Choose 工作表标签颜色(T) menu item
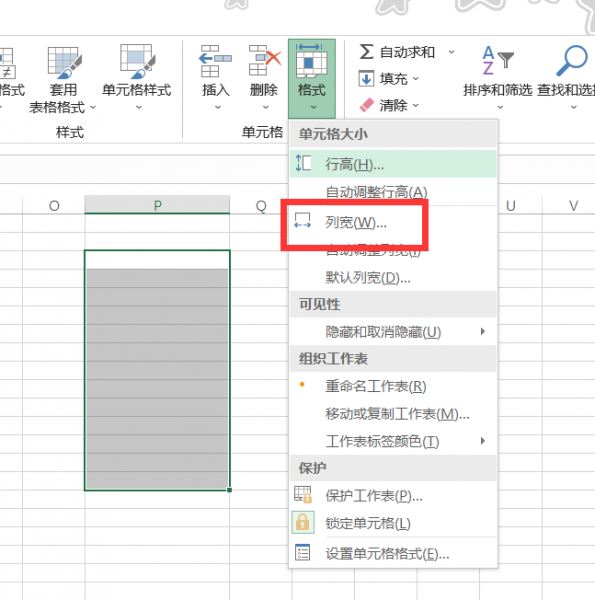595x600 pixels. pyautogui.click(x=393, y=441)
